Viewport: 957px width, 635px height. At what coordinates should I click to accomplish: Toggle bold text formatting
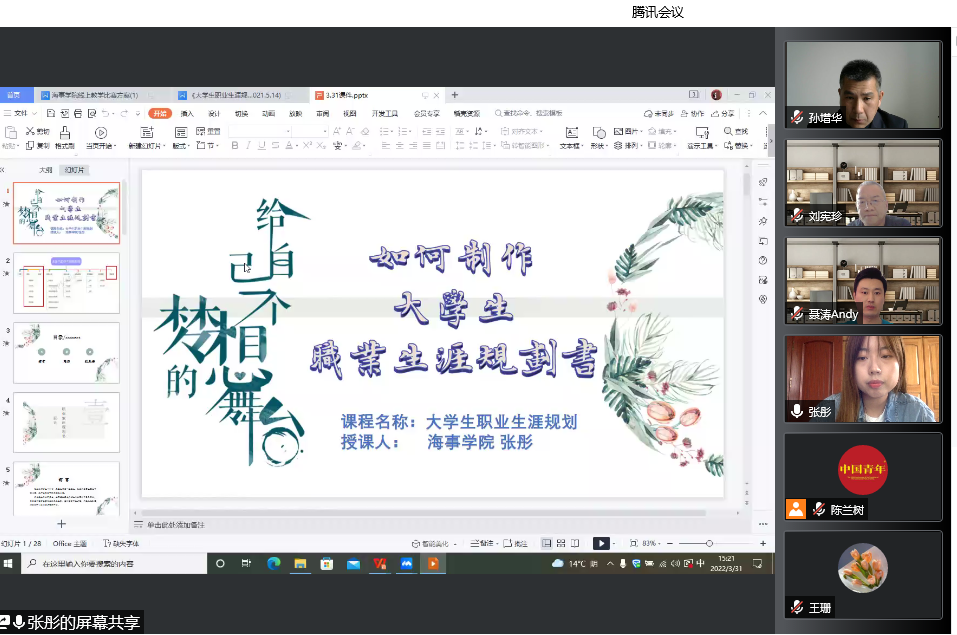[234, 146]
